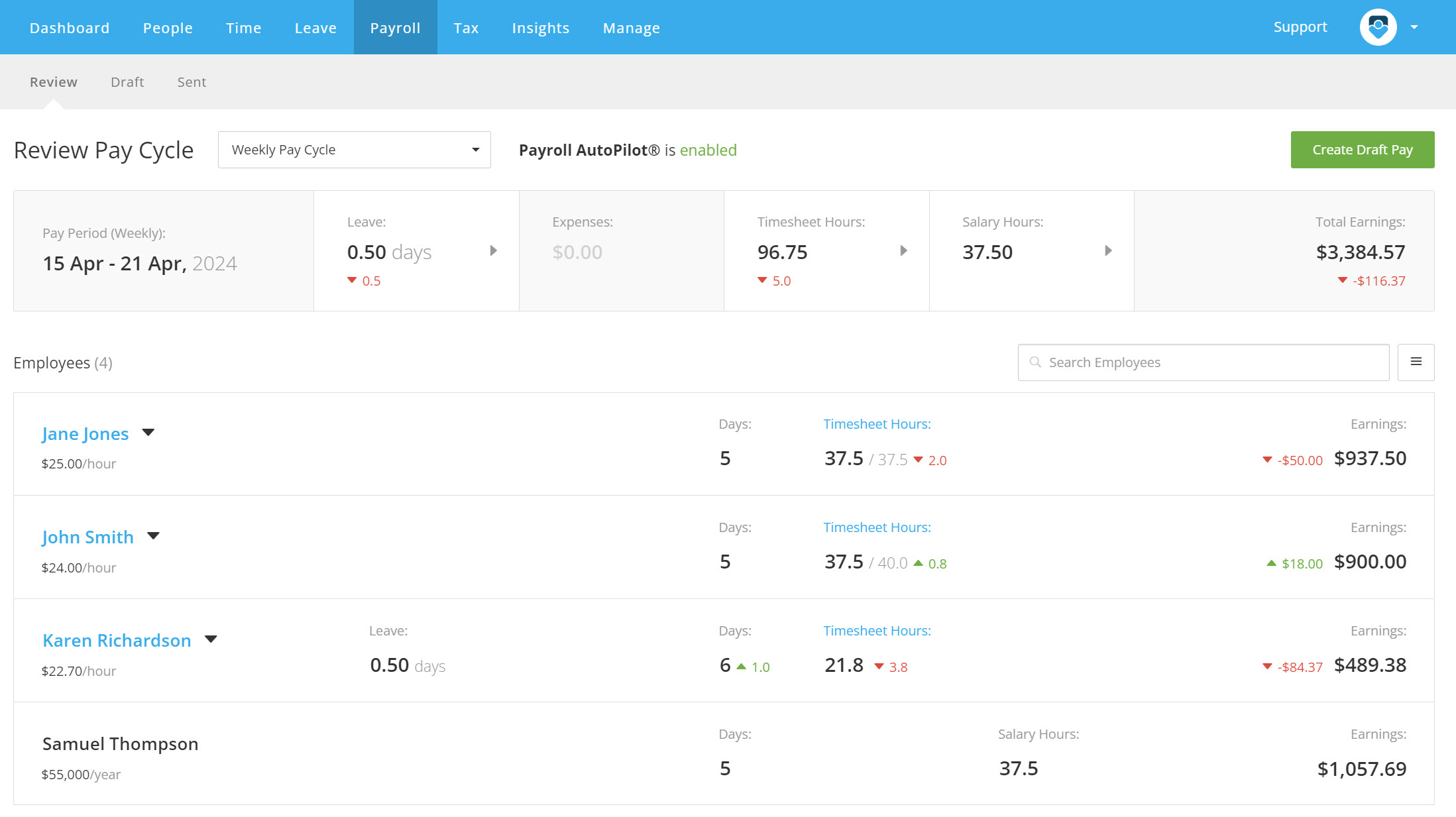Click Karen Richardson's 0.50 days leave
This screenshot has width=1456, height=817.
point(408,666)
